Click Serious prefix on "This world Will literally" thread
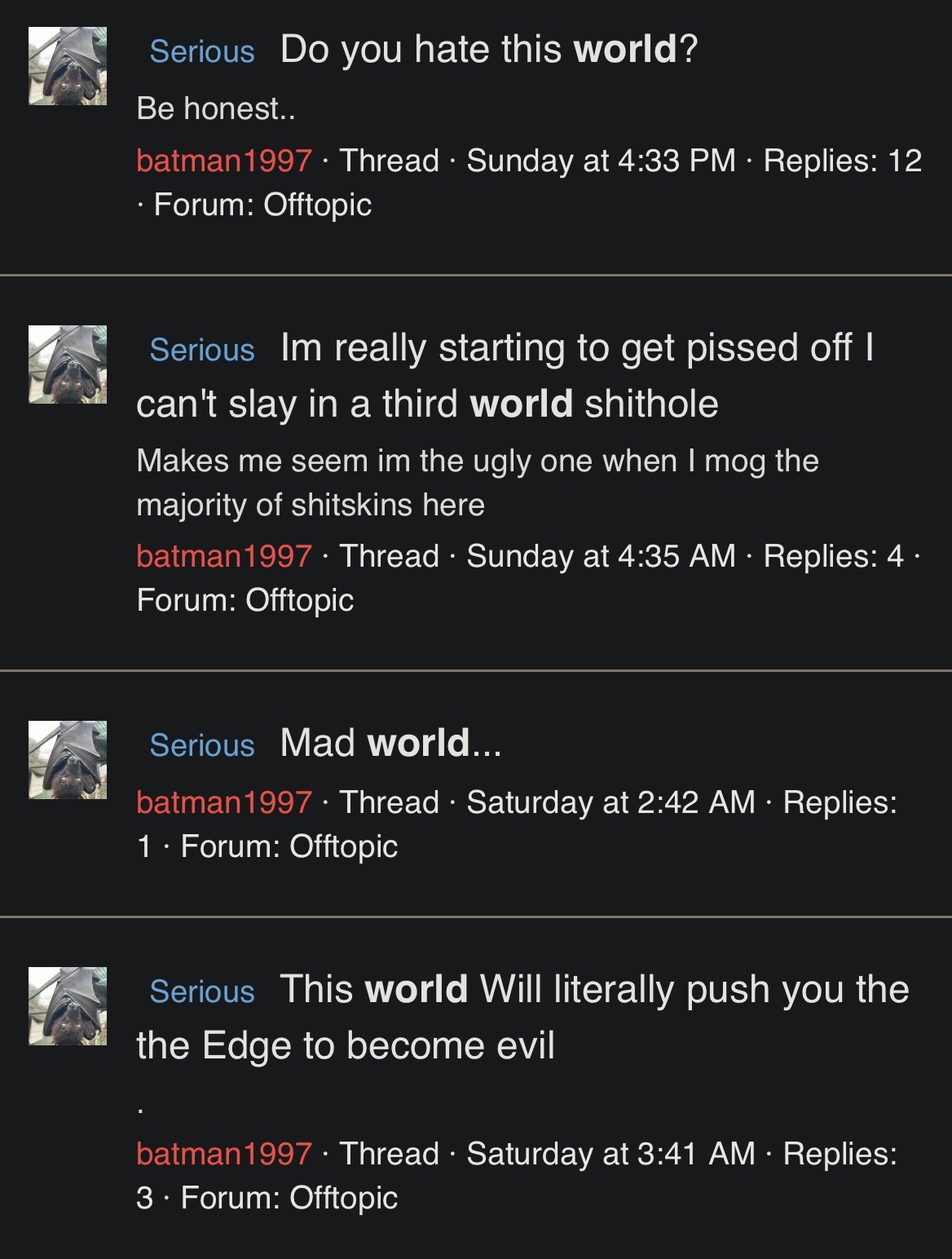 202,992
